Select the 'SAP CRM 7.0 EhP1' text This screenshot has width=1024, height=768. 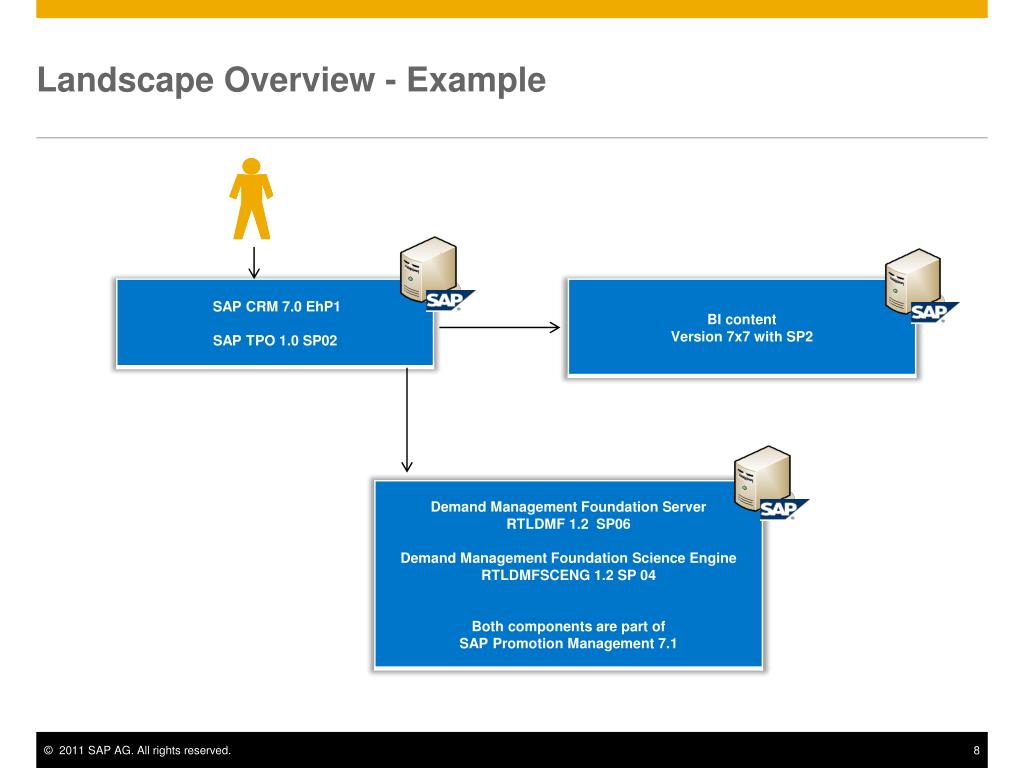[x=276, y=306]
